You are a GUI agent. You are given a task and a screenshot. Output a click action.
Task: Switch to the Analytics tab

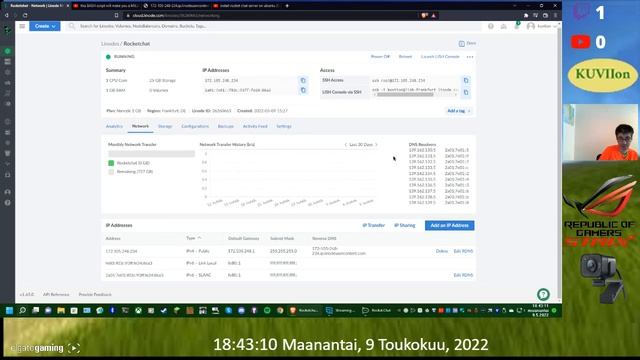[x=114, y=127]
